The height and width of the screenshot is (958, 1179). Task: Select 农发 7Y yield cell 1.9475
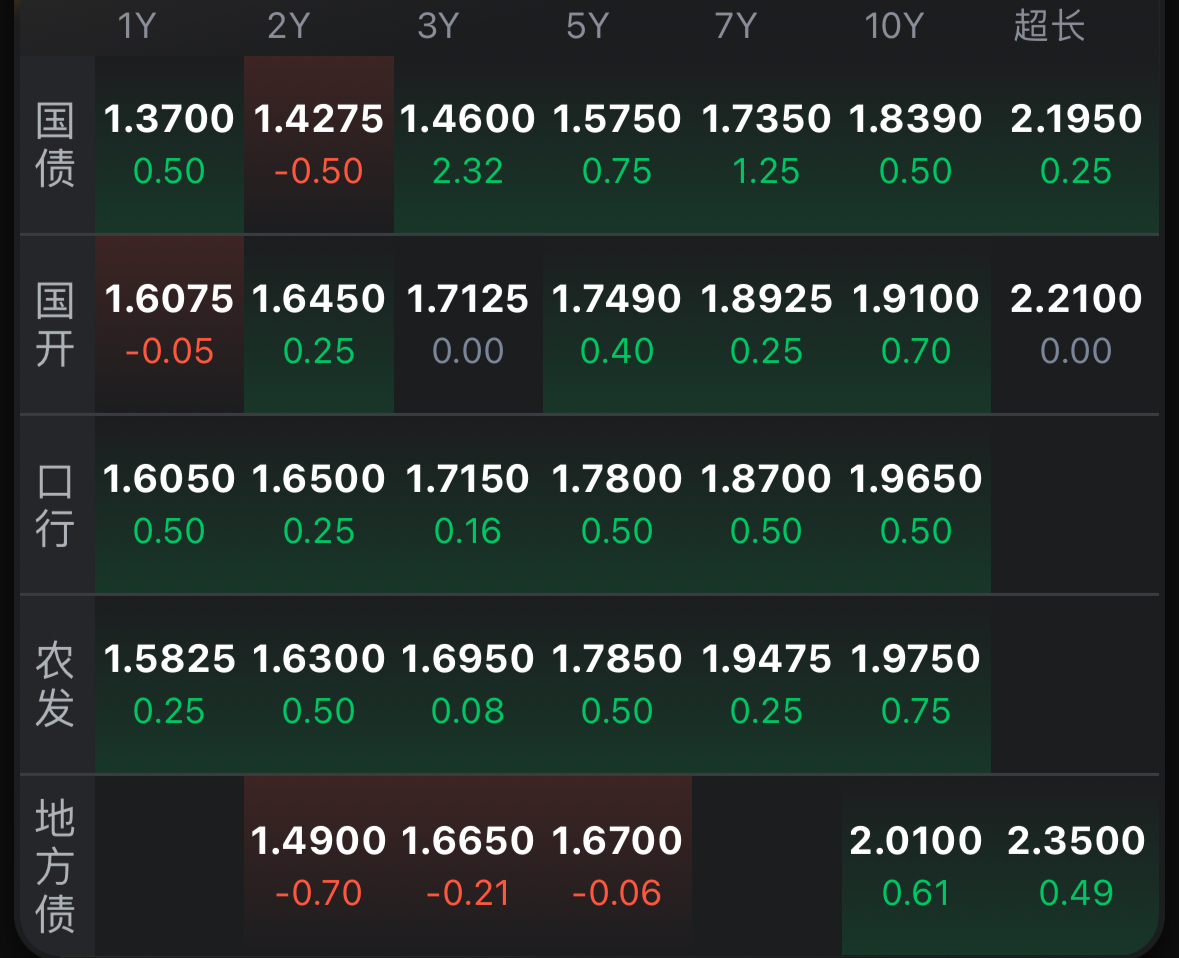766,684
